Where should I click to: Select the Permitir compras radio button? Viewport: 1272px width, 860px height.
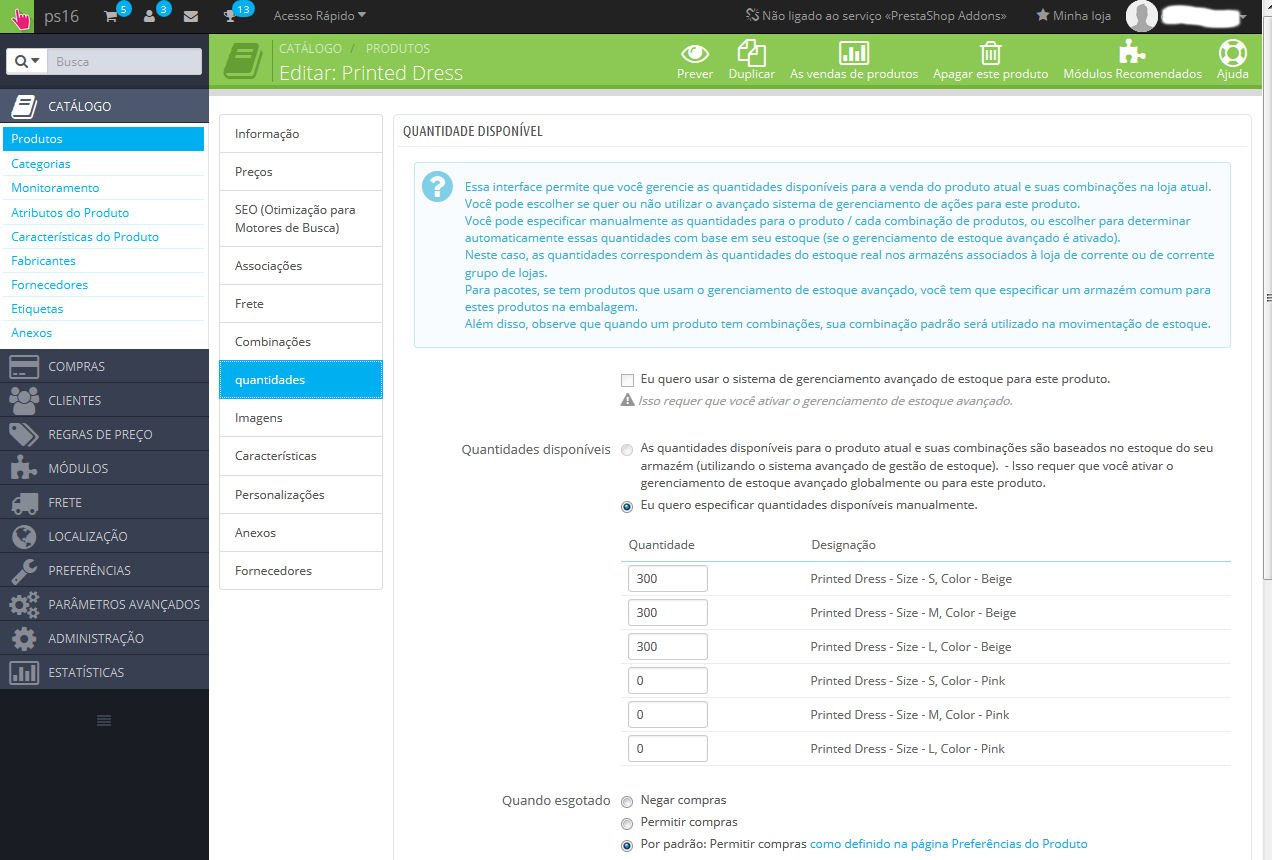click(627, 823)
